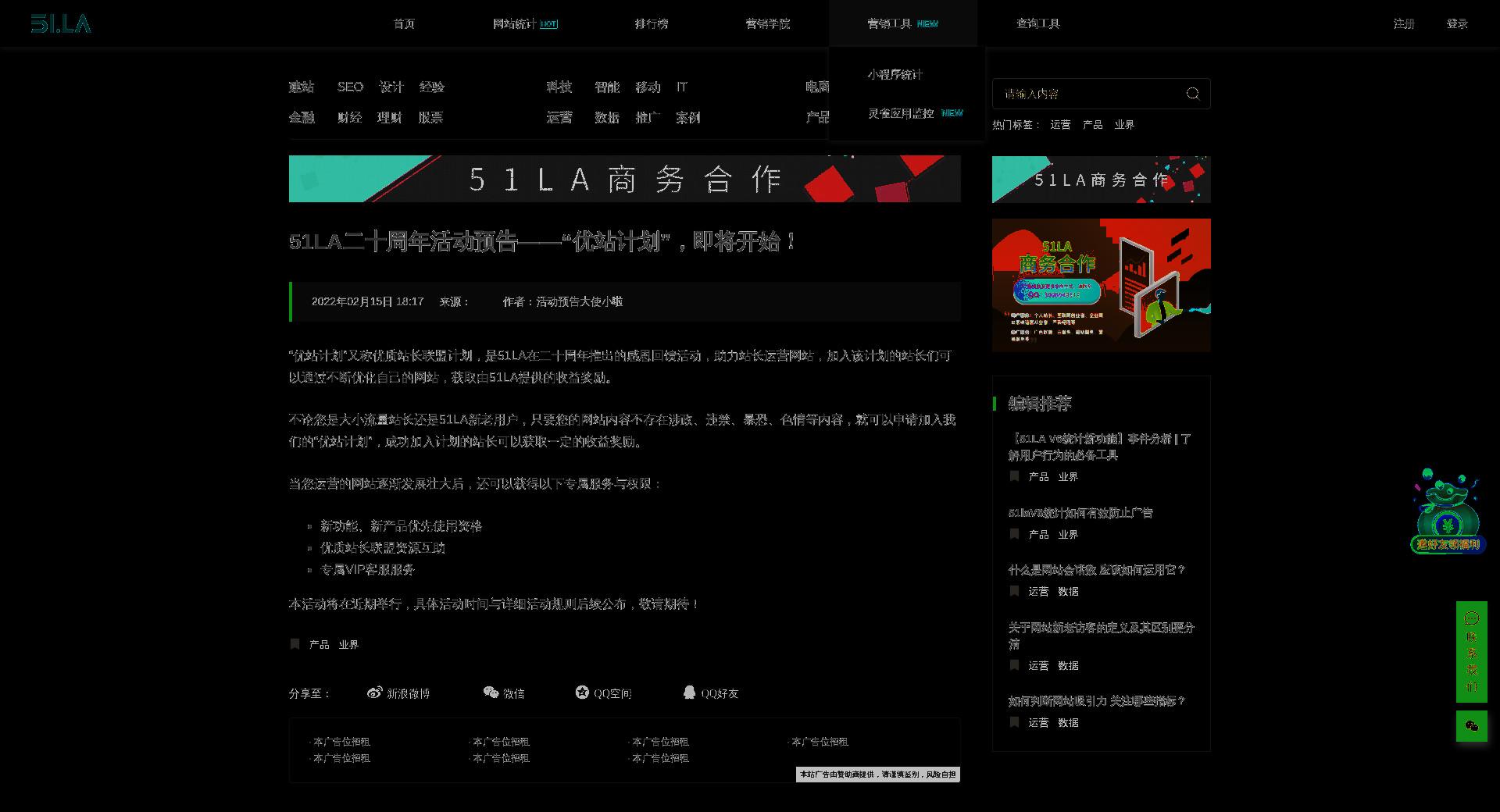Open the 建站 category
The height and width of the screenshot is (812, 1500).
pos(302,87)
